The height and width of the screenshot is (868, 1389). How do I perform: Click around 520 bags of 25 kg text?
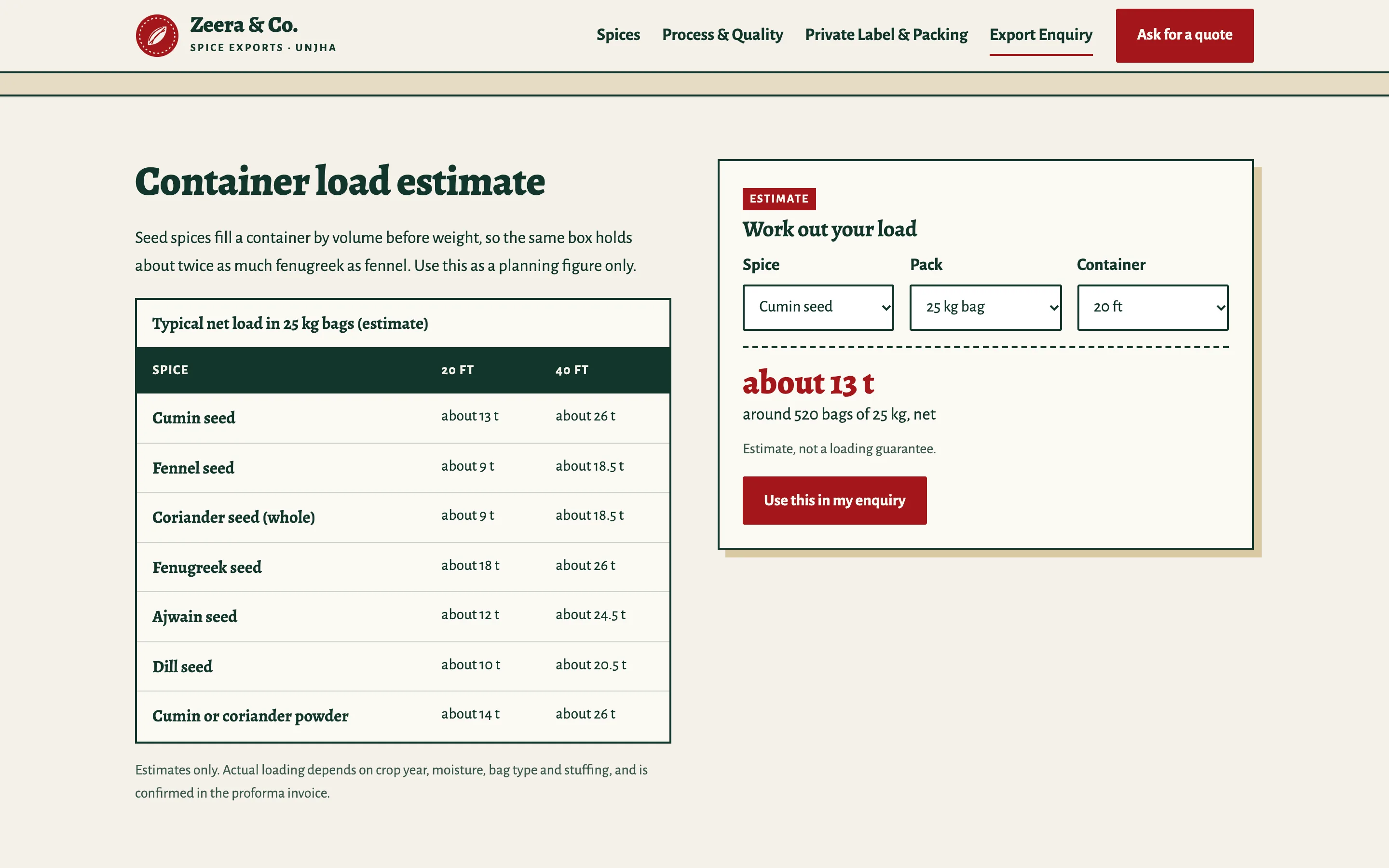click(x=839, y=414)
